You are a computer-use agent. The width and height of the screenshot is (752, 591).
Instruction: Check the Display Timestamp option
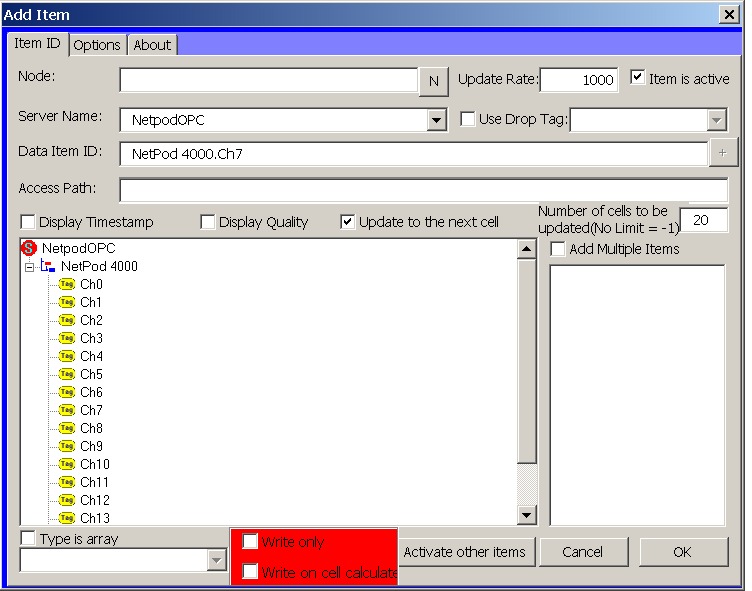coord(28,222)
